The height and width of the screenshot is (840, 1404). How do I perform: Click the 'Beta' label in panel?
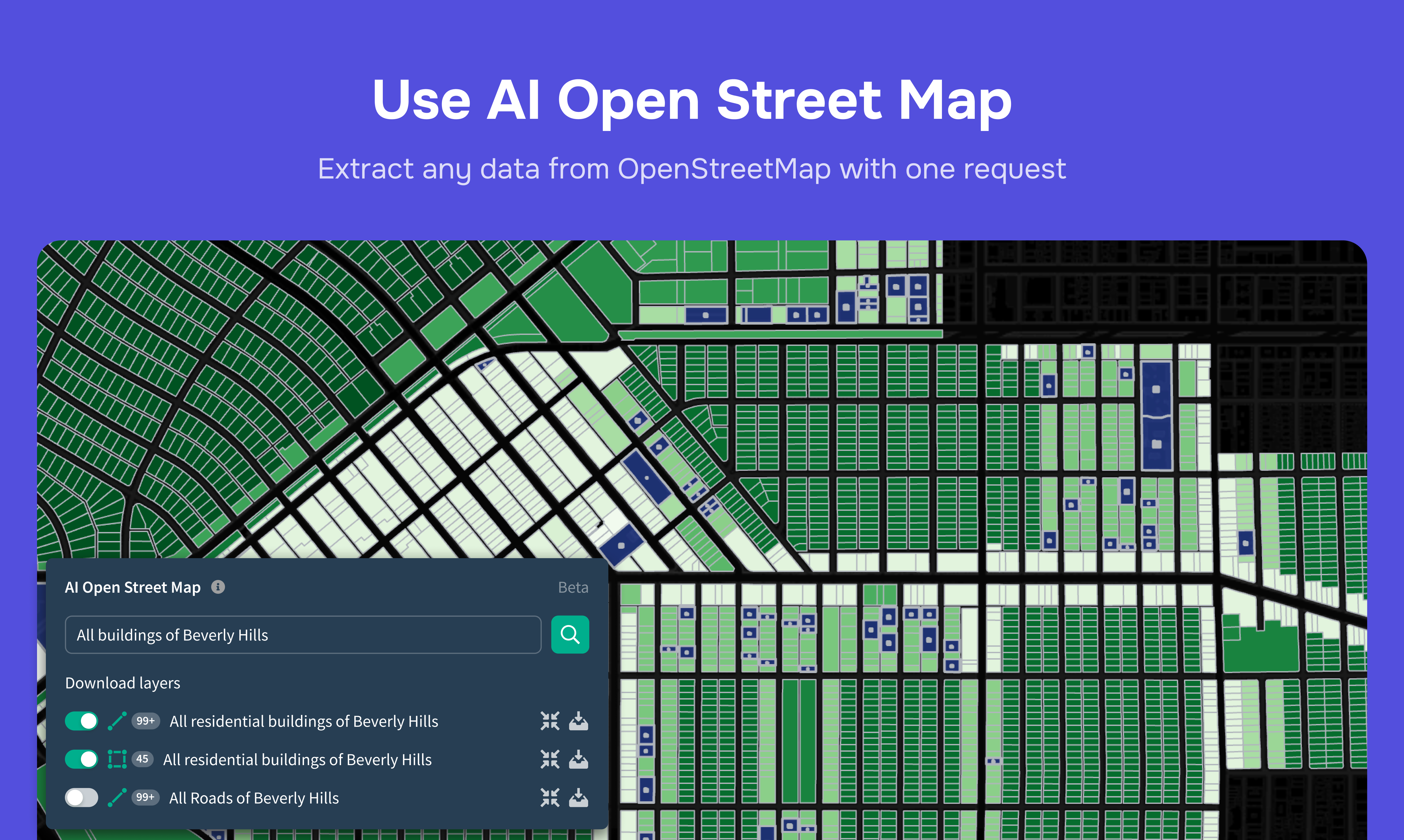coord(573,587)
